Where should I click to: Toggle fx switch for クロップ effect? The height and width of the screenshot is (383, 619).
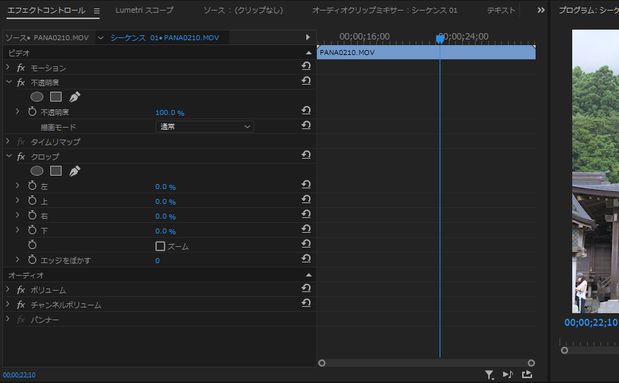tap(21, 157)
